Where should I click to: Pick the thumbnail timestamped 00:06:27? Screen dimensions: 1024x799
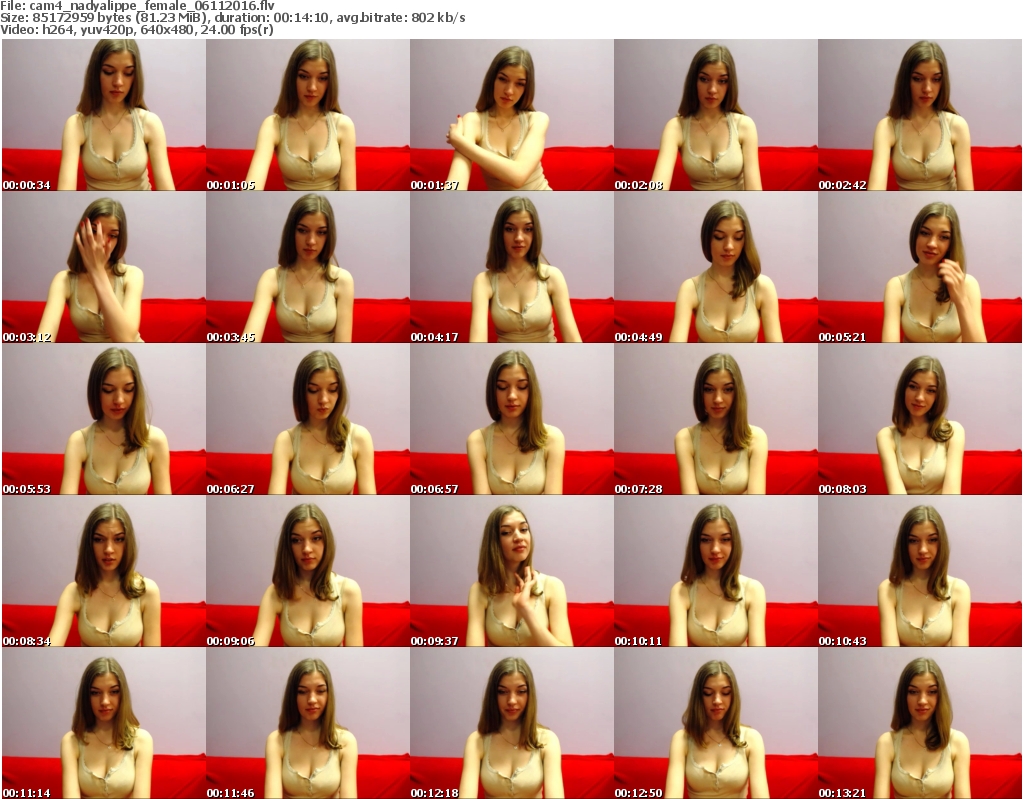coord(307,419)
